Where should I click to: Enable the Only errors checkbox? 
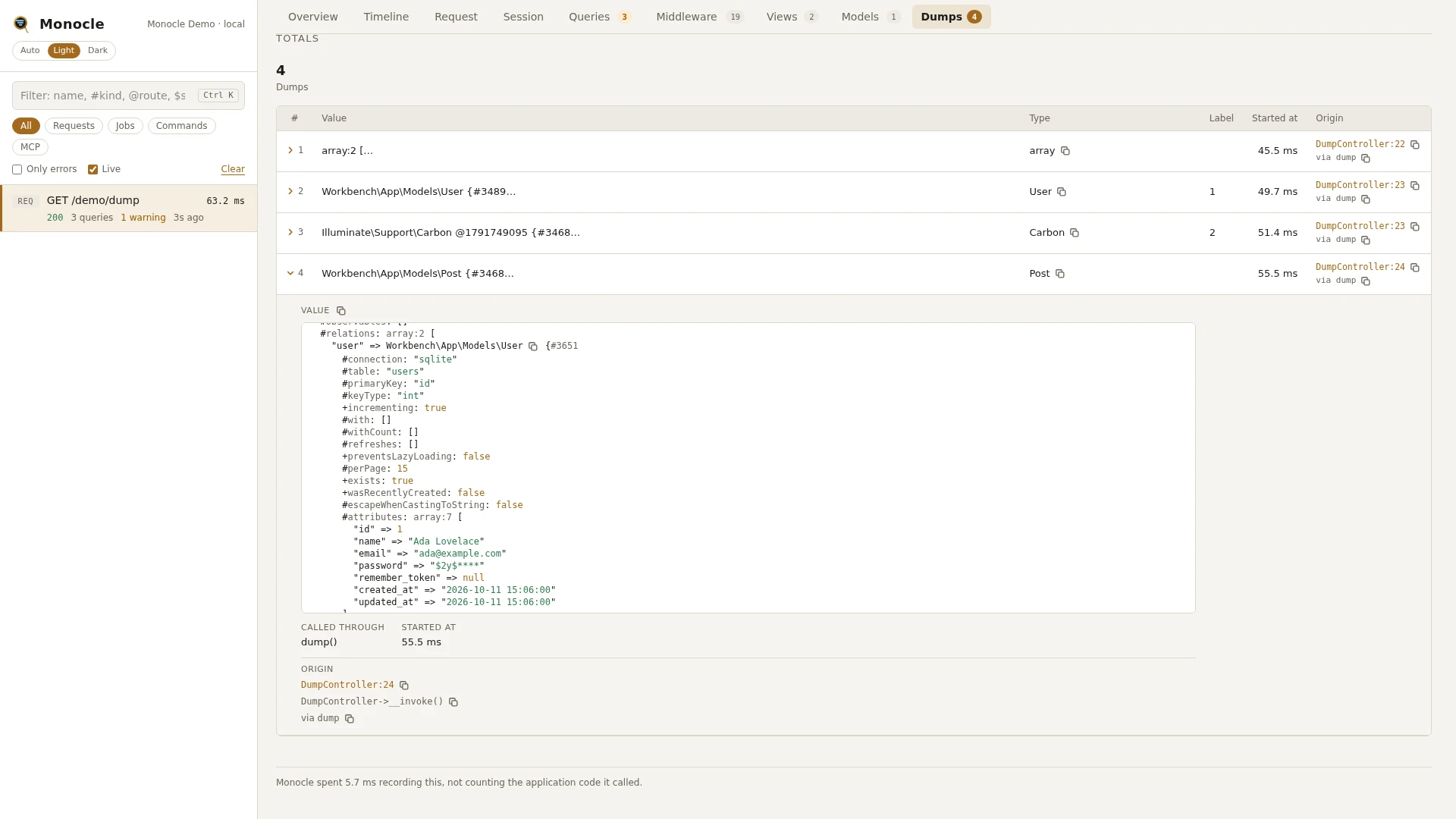(17, 170)
